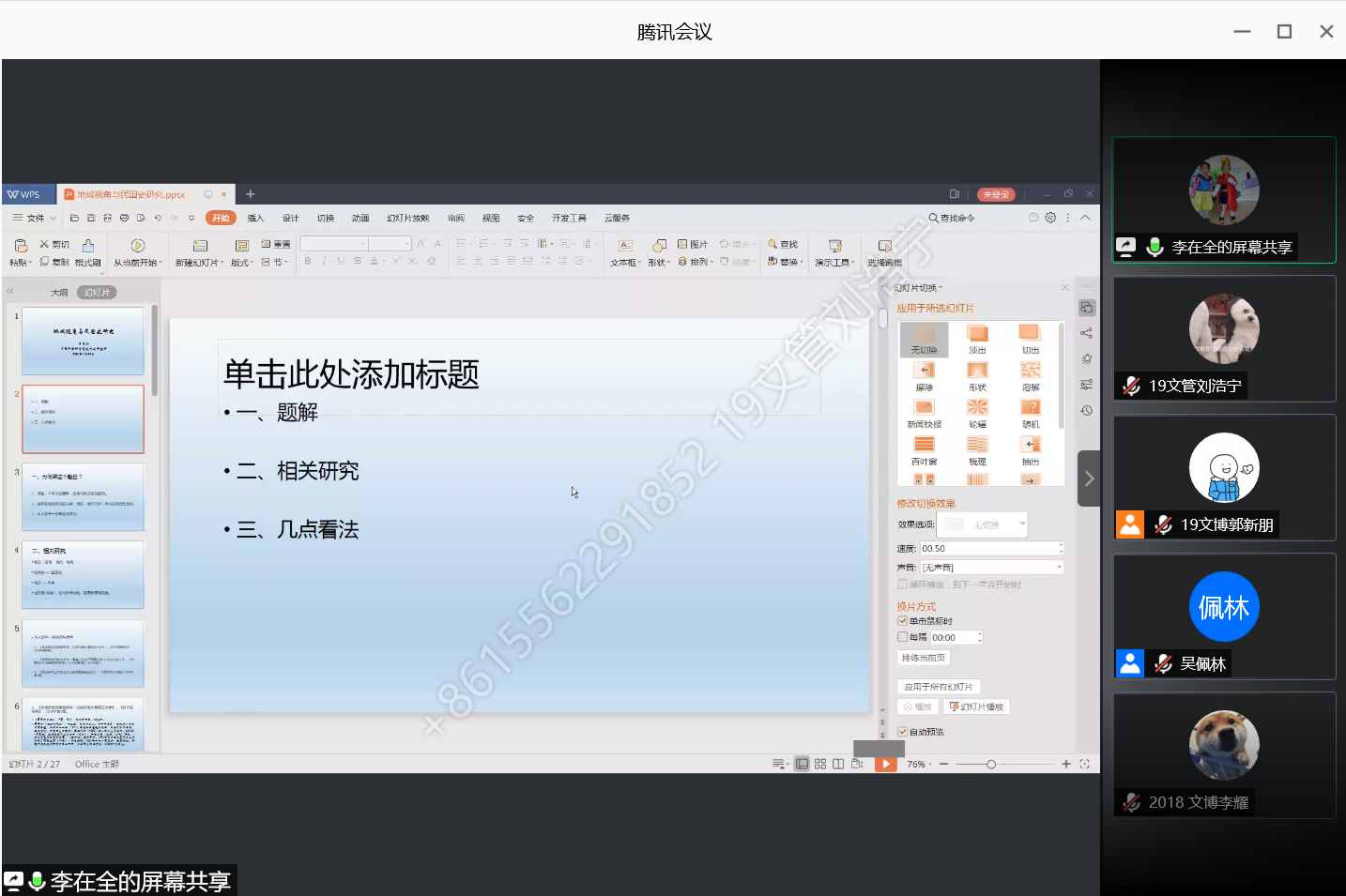This screenshot has width=1346, height=896.
Task: Click the Format Painter (格式刷) icon
Action: click(87, 246)
